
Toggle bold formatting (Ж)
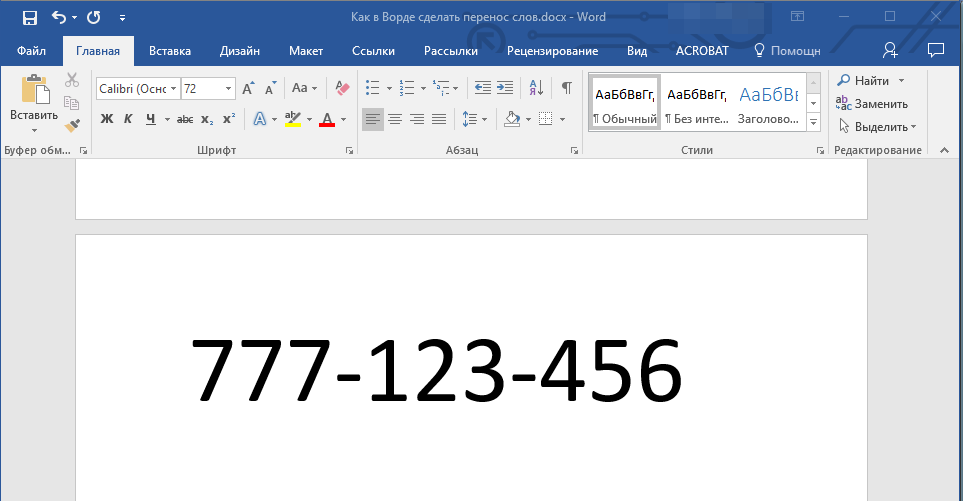[107, 119]
